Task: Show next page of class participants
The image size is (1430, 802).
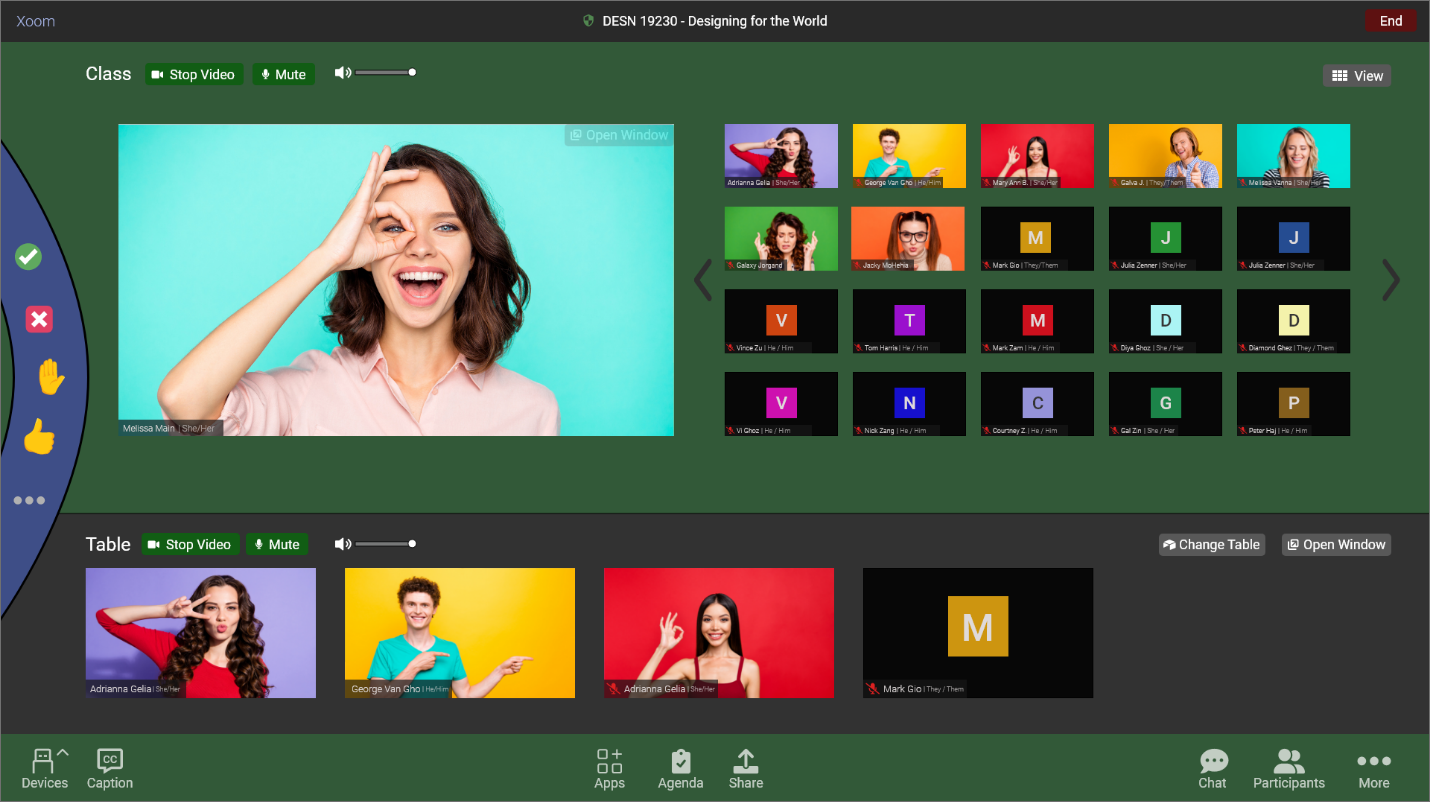Action: [1390, 280]
